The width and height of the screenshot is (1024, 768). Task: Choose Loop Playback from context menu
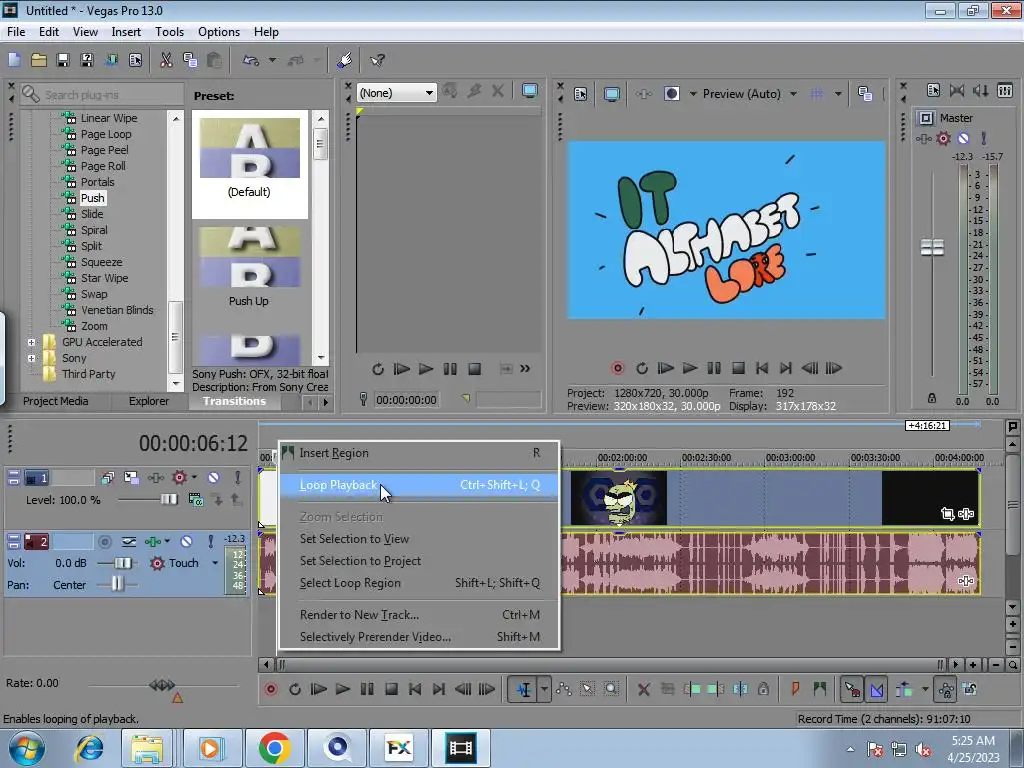click(419, 485)
